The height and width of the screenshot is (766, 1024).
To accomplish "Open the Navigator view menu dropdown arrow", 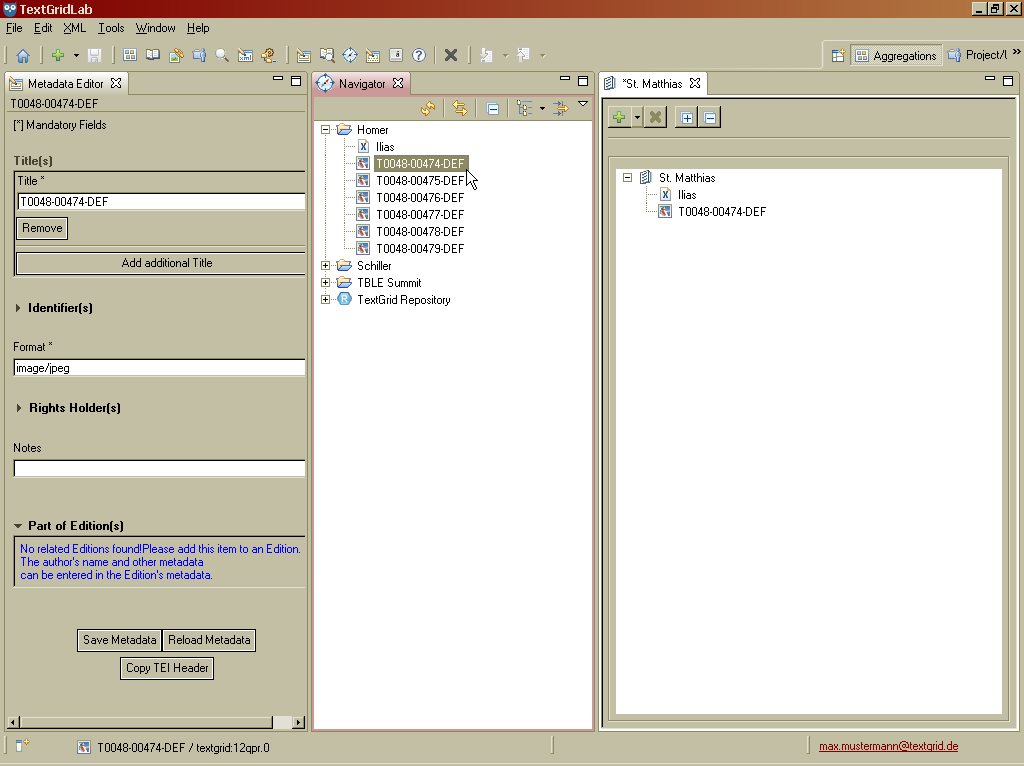I will tap(583, 104).
